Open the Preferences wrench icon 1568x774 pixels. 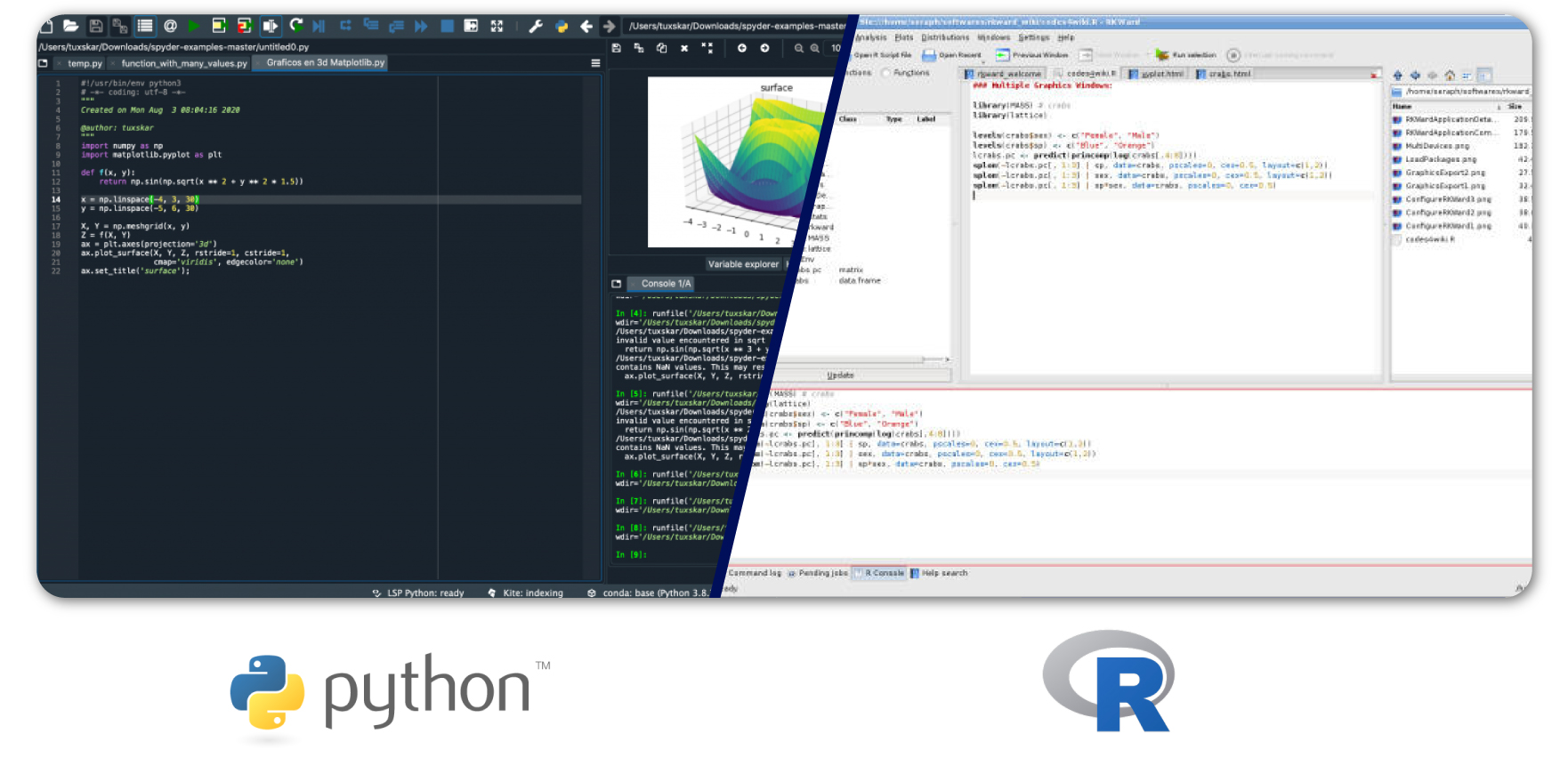point(536,26)
